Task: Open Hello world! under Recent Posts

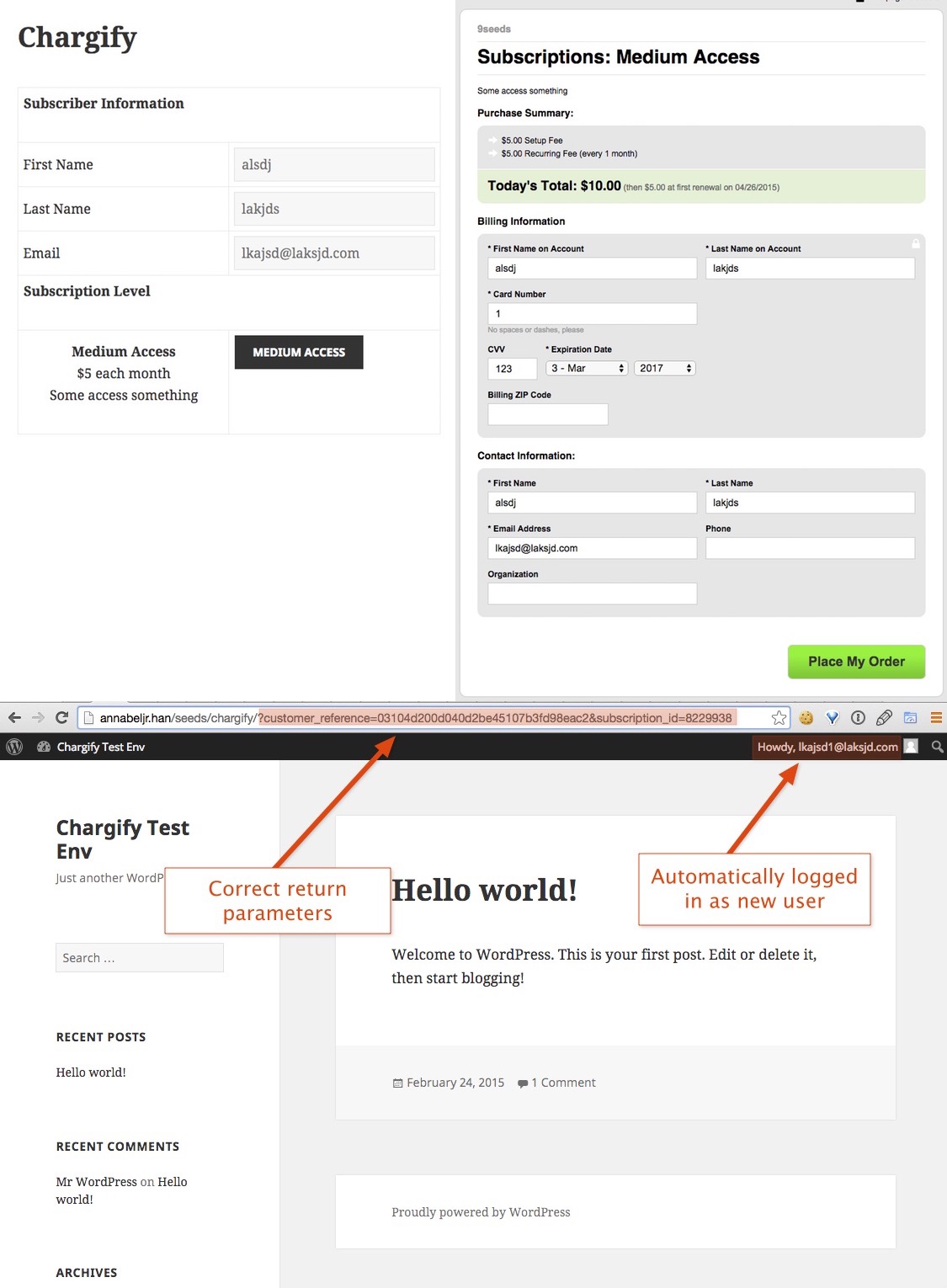Action: [91, 1072]
